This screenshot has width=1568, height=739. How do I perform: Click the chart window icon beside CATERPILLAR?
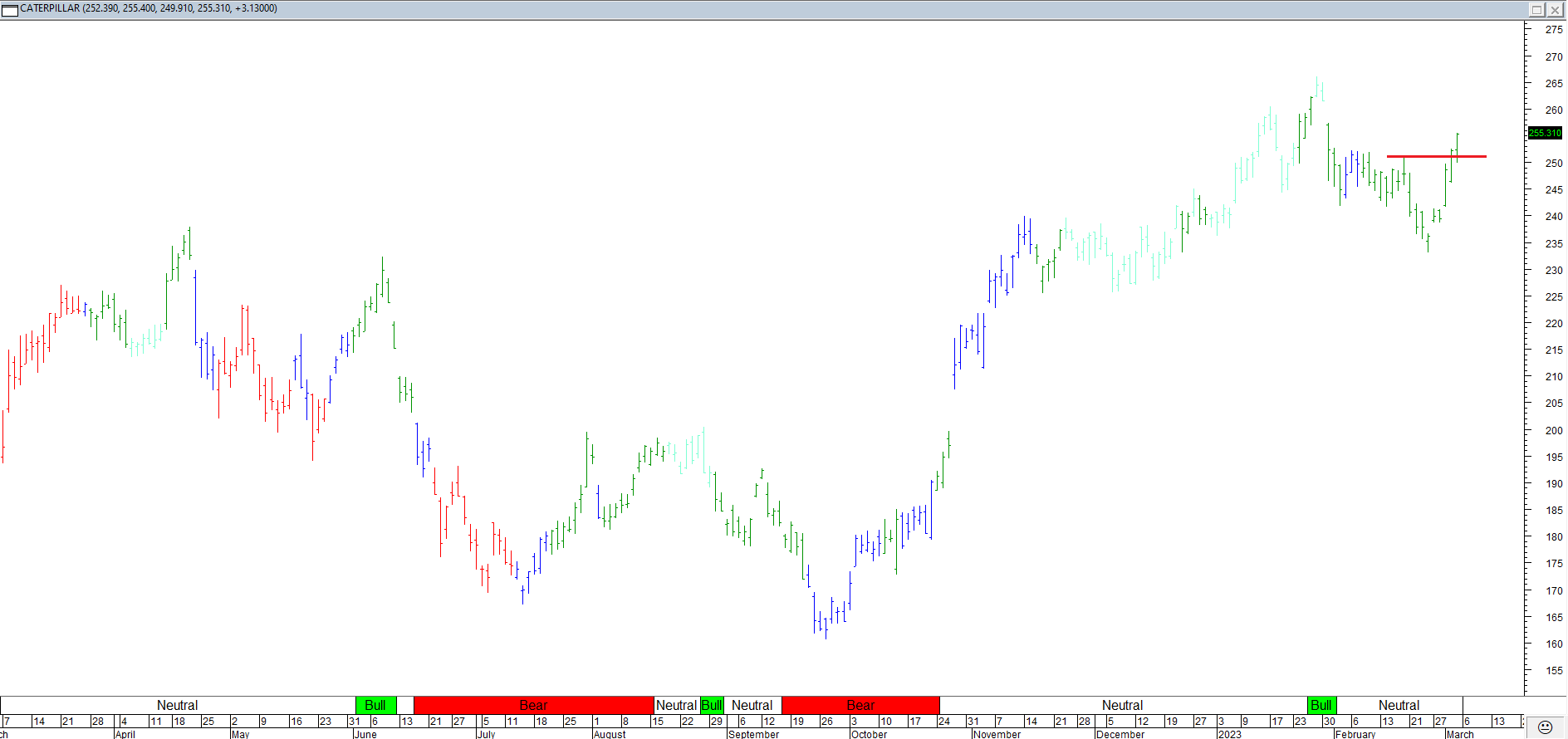(10, 9)
